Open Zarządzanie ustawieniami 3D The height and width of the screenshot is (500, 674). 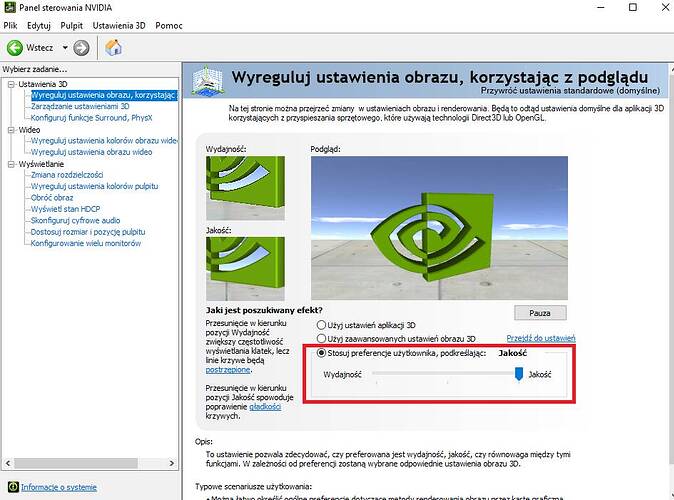point(80,106)
